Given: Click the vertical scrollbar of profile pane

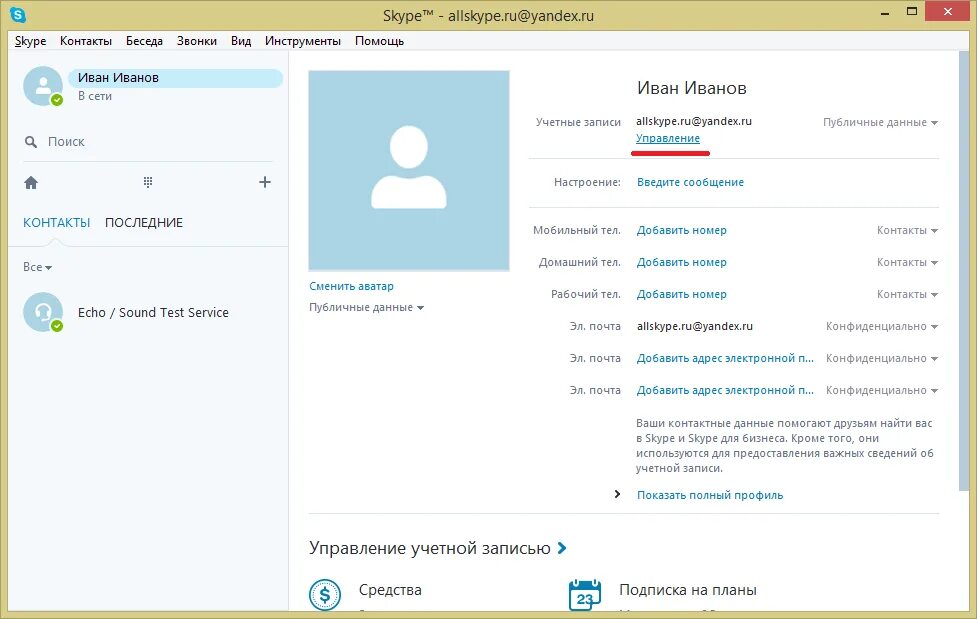Looking at the screenshot, I should [x=965, y=271].
